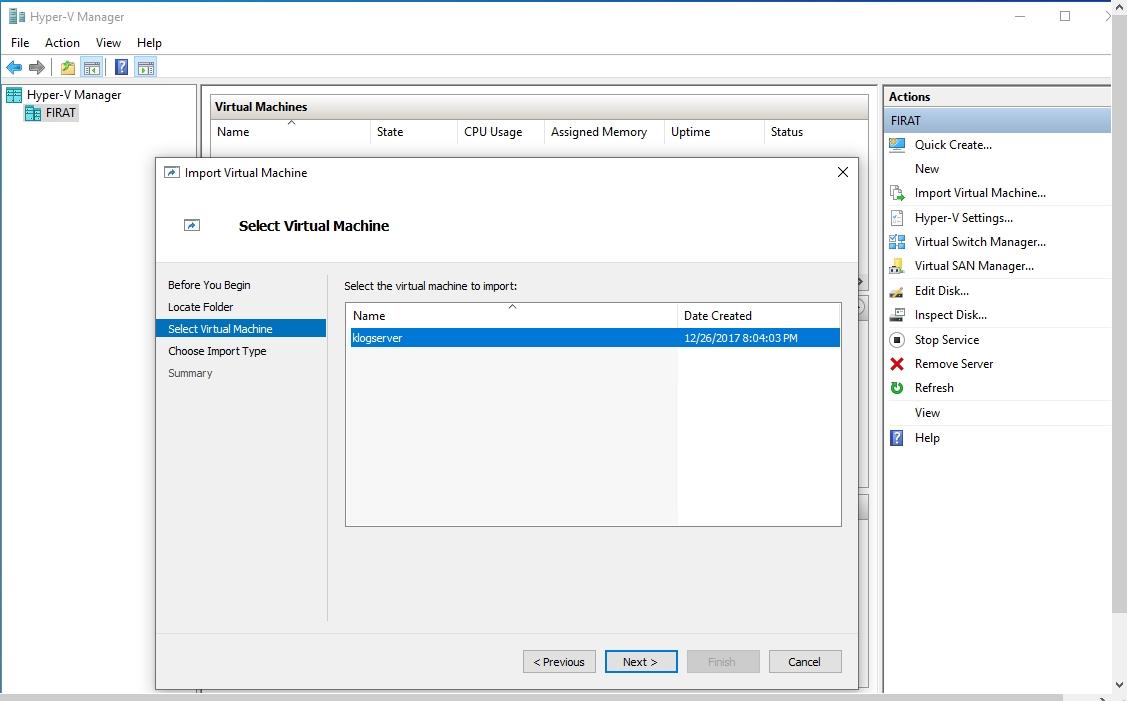Viewport: 1127px width, 701px height.
Task: Click the blue Help toolbar icon
Action: point(121,68)
